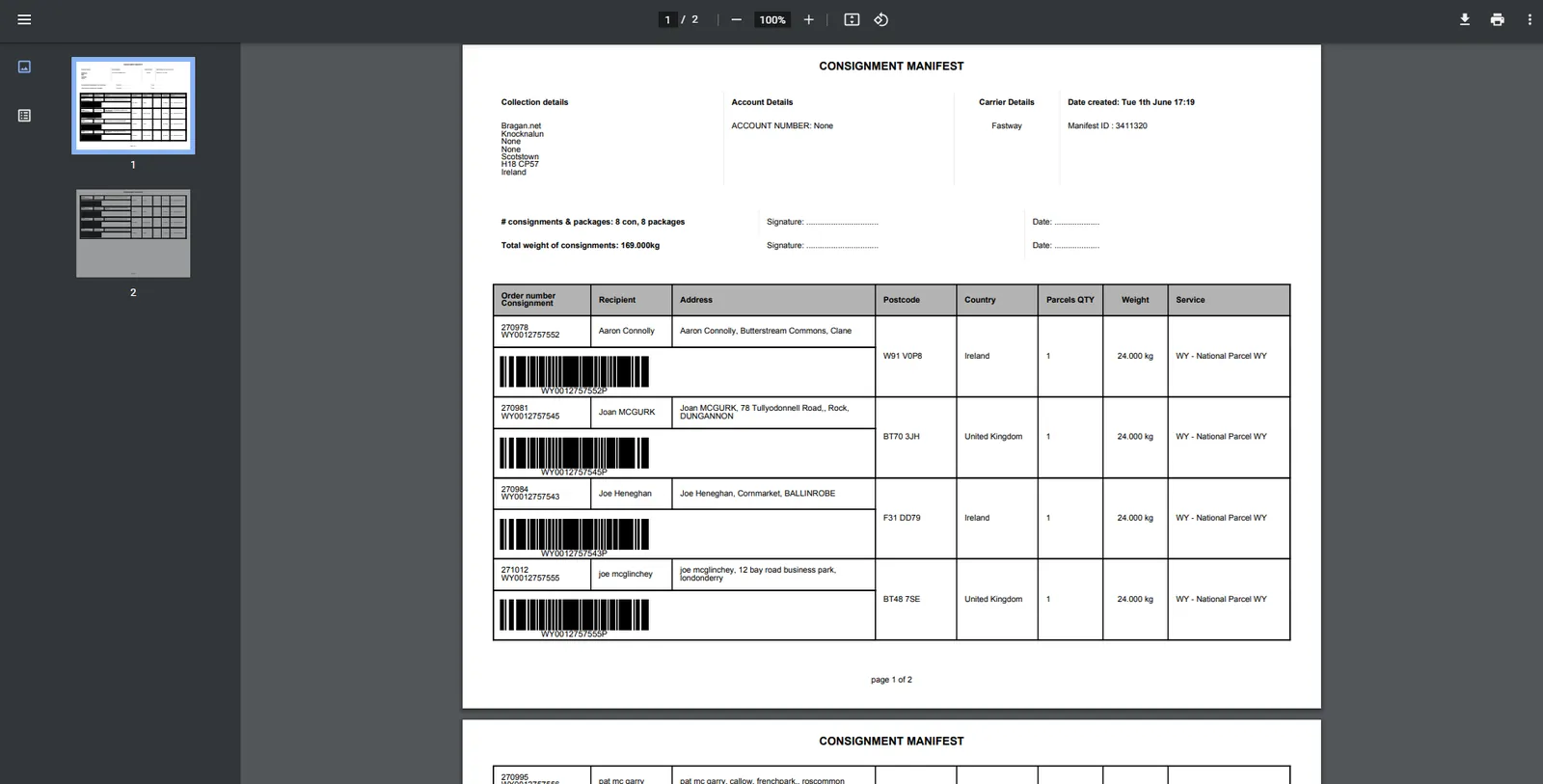
Task: Select order number 270981 cell
Action: point(541,412)
